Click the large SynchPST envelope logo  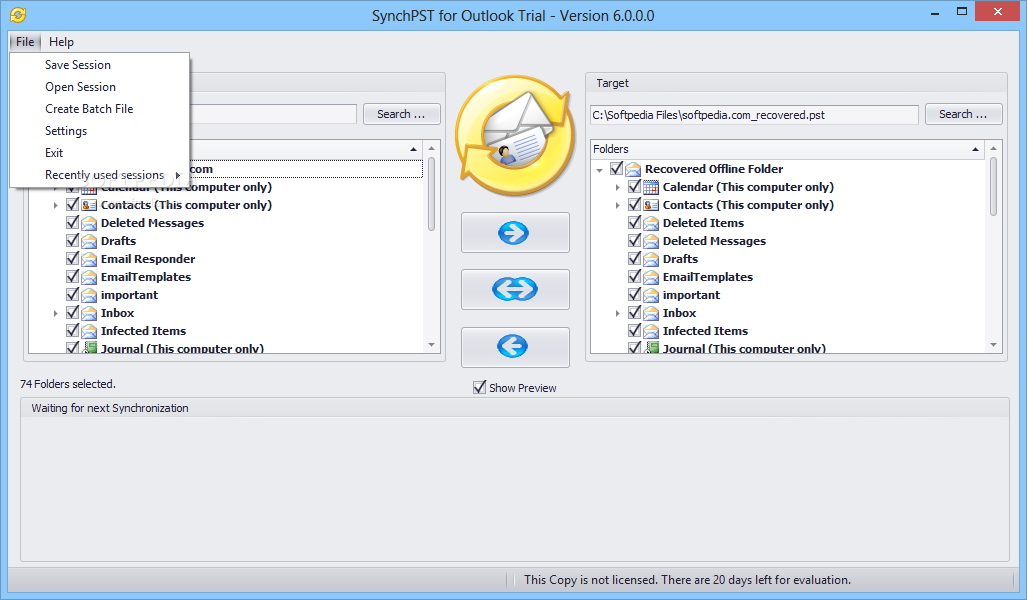point(515,136)
